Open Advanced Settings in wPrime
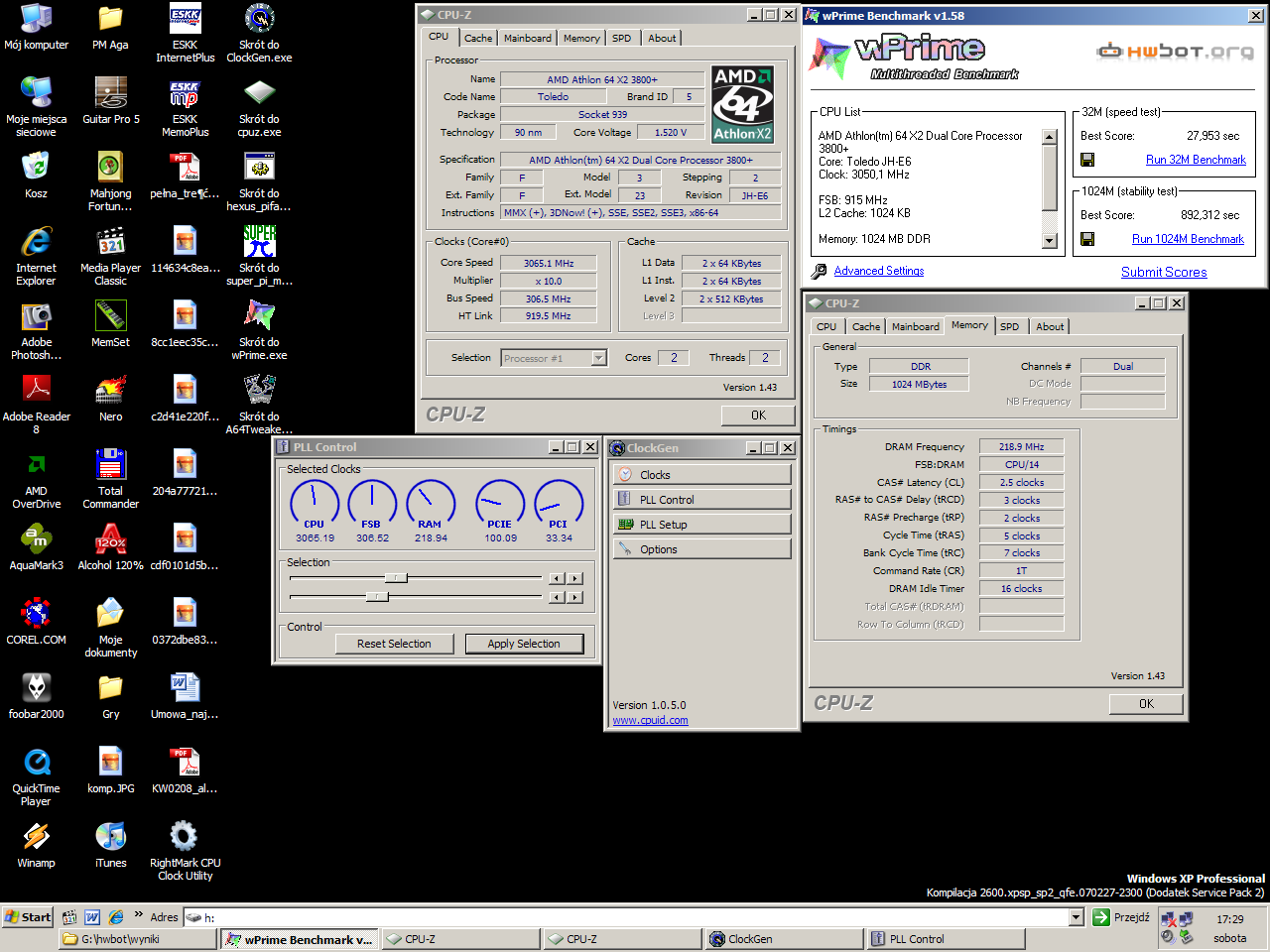This screenshot has width=1270, height=952. (x=878, y=271)
